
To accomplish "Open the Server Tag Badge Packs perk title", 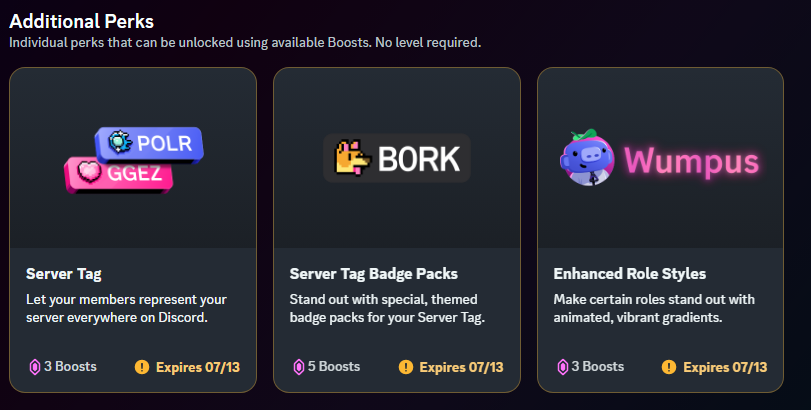I will coord(373,274).
